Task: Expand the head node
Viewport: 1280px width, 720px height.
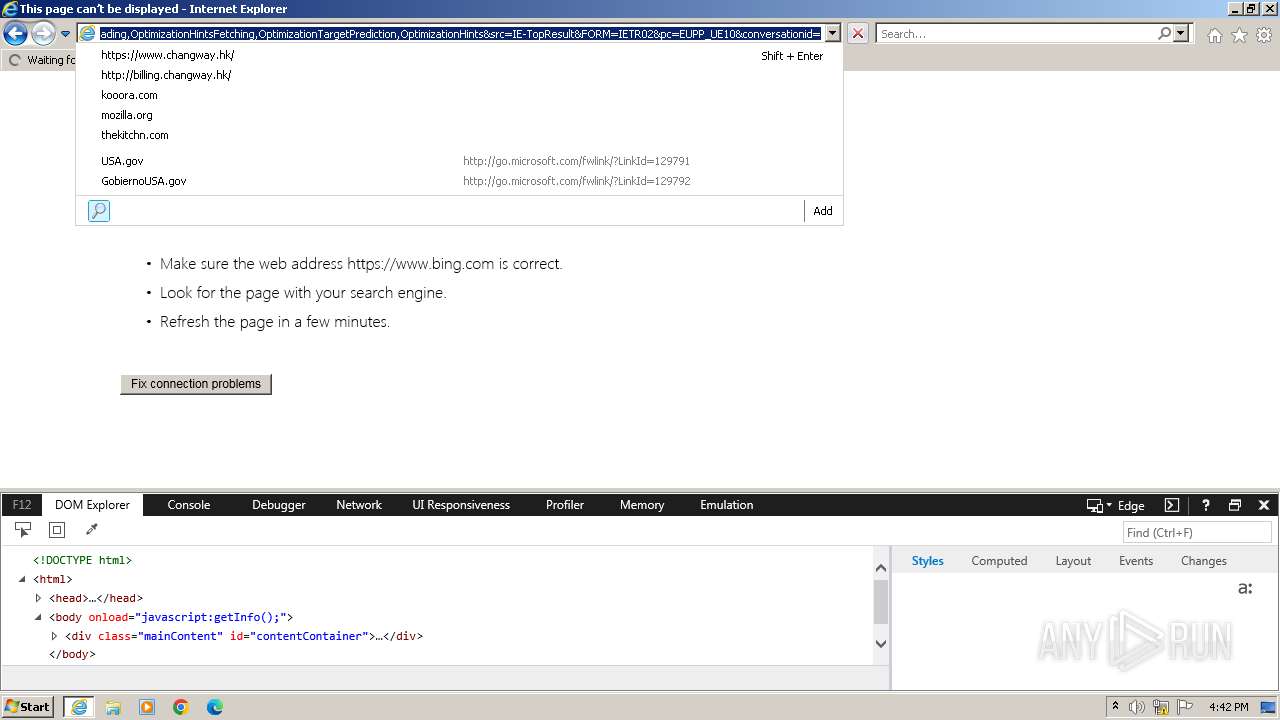Action: pyautogui.click(x=38, y=598)
